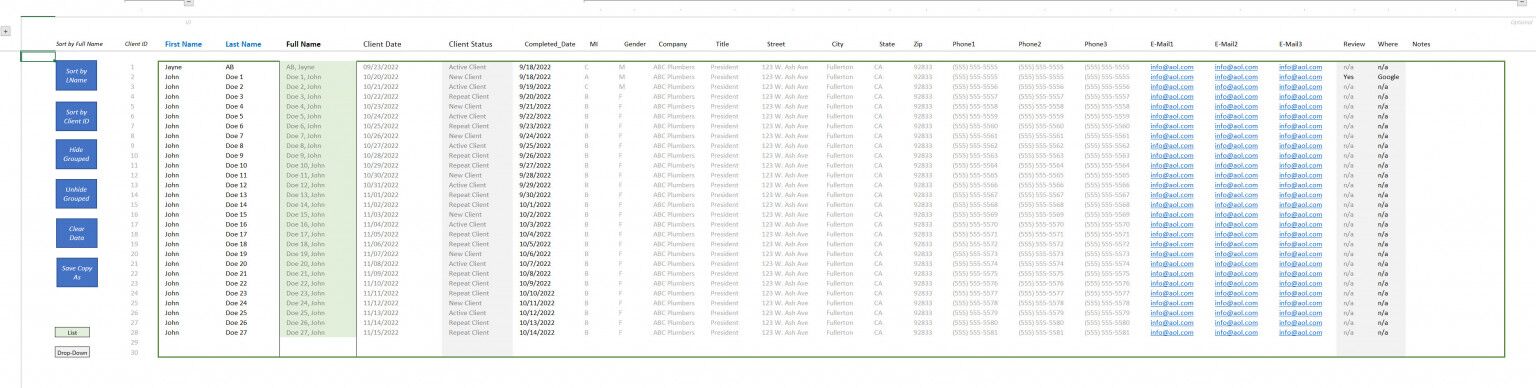Screen dimensions: 1536x388
Task: Click the Hide Grouped button
Action: pyautogui.click(x=76, y=153)
